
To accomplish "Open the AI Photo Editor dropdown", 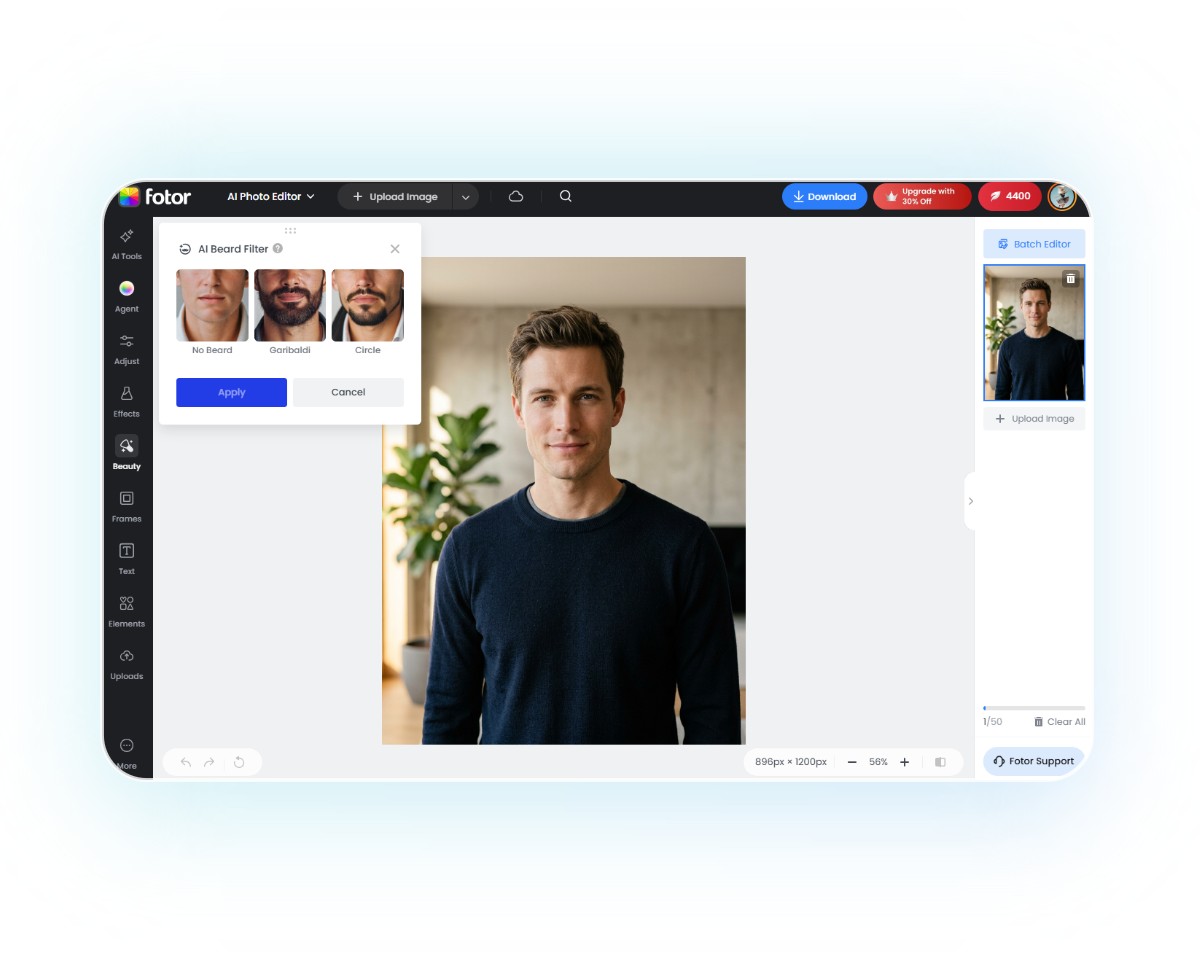I will (270, 196).
